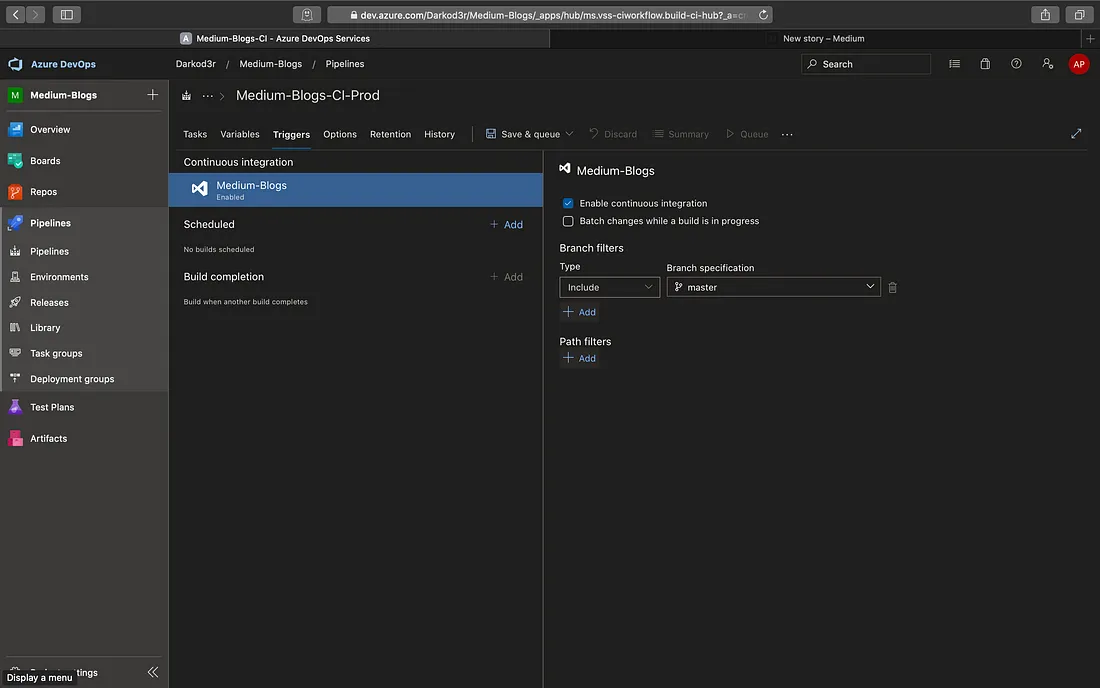1100x688 pixels.
Task: Select the Triggers tab
Action: tap(291, 135)
